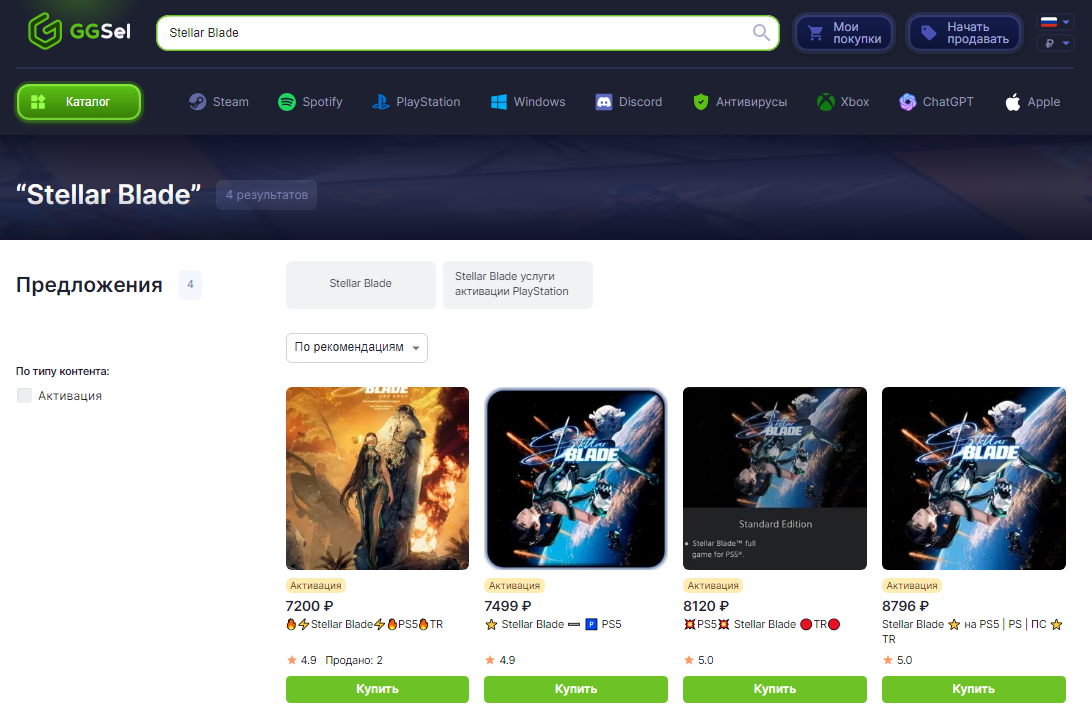Click the Активация badge on the 8120 ₽ offer
This screenshot has height=715, width=1092.
(713, 586)
